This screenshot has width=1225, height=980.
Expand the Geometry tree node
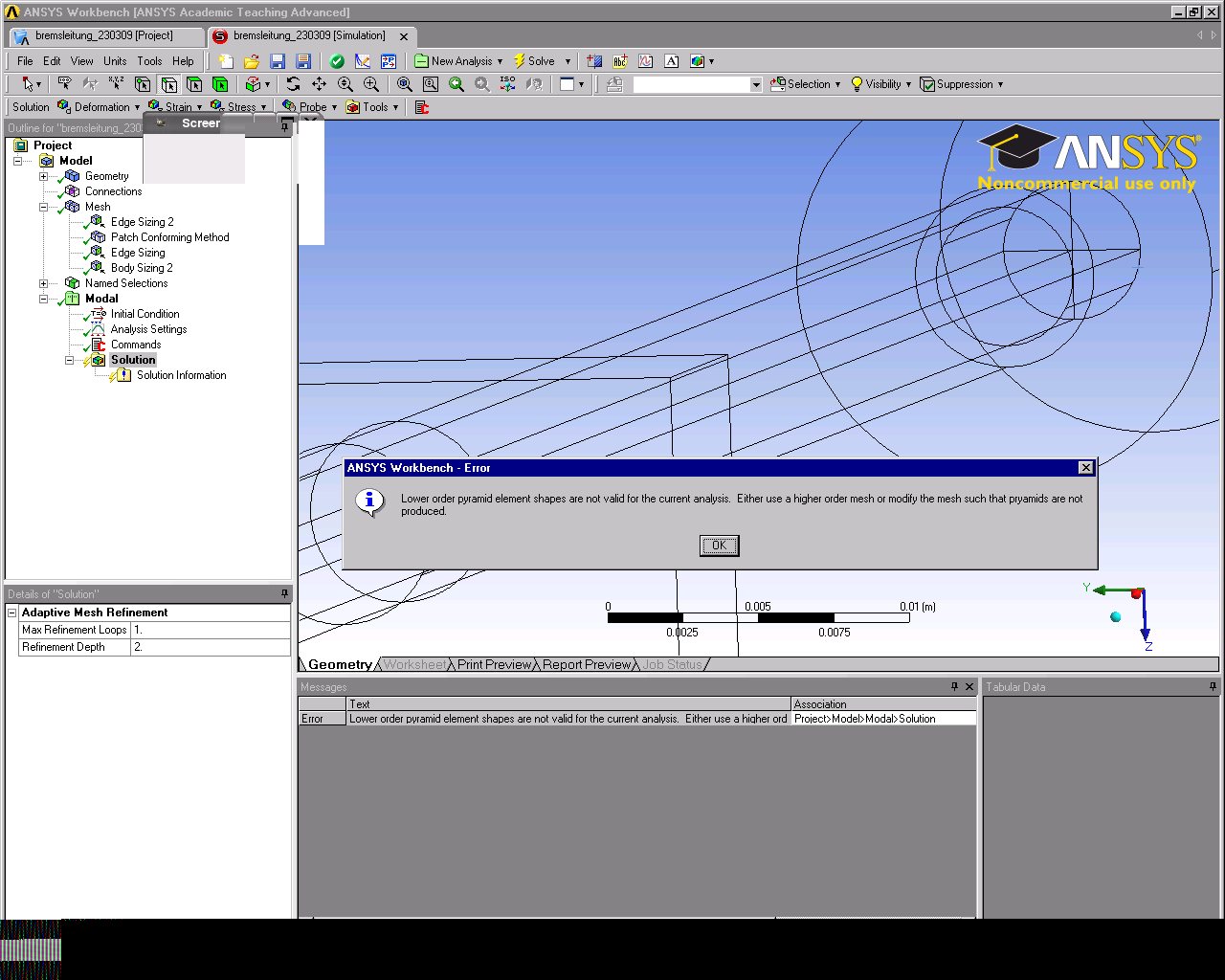tap(43, 176)
